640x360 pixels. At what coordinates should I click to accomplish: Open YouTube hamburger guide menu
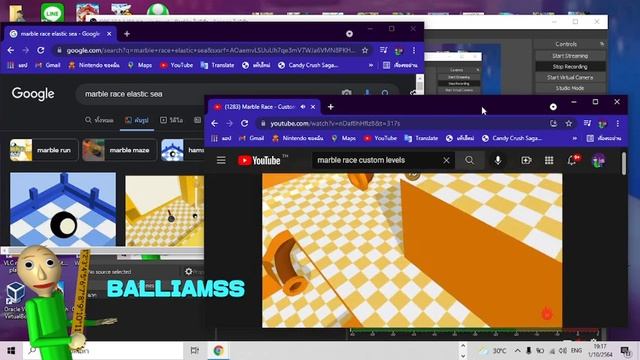pos(221,160)
